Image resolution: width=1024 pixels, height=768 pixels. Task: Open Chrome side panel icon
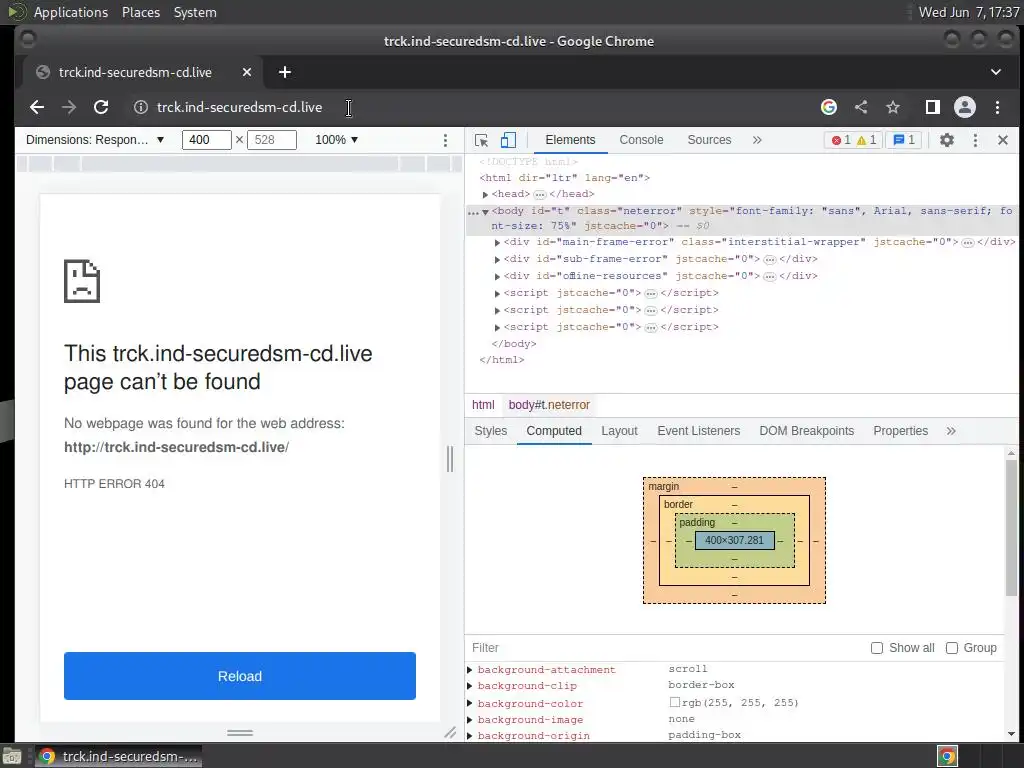point(933,107)
